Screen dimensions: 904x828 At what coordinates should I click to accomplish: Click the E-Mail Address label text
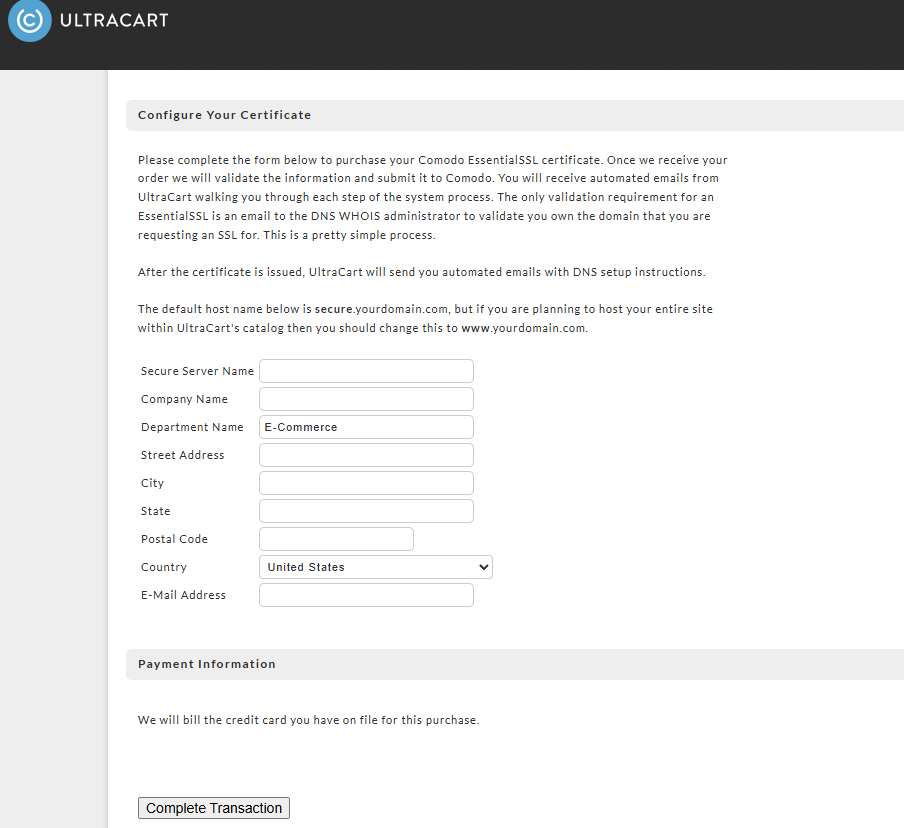click(x=183, y=595)
